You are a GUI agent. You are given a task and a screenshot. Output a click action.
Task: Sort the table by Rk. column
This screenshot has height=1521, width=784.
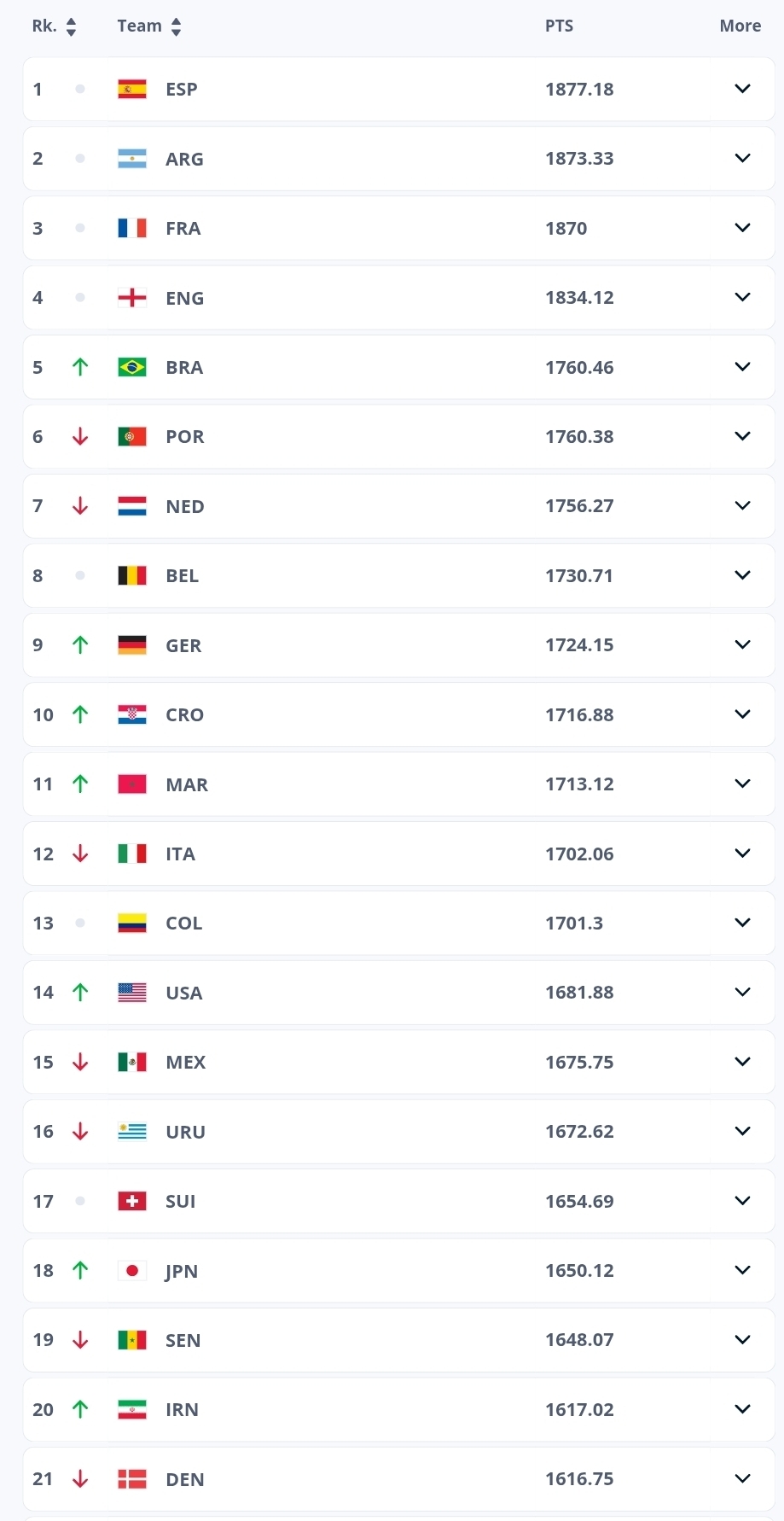point(71,26)
